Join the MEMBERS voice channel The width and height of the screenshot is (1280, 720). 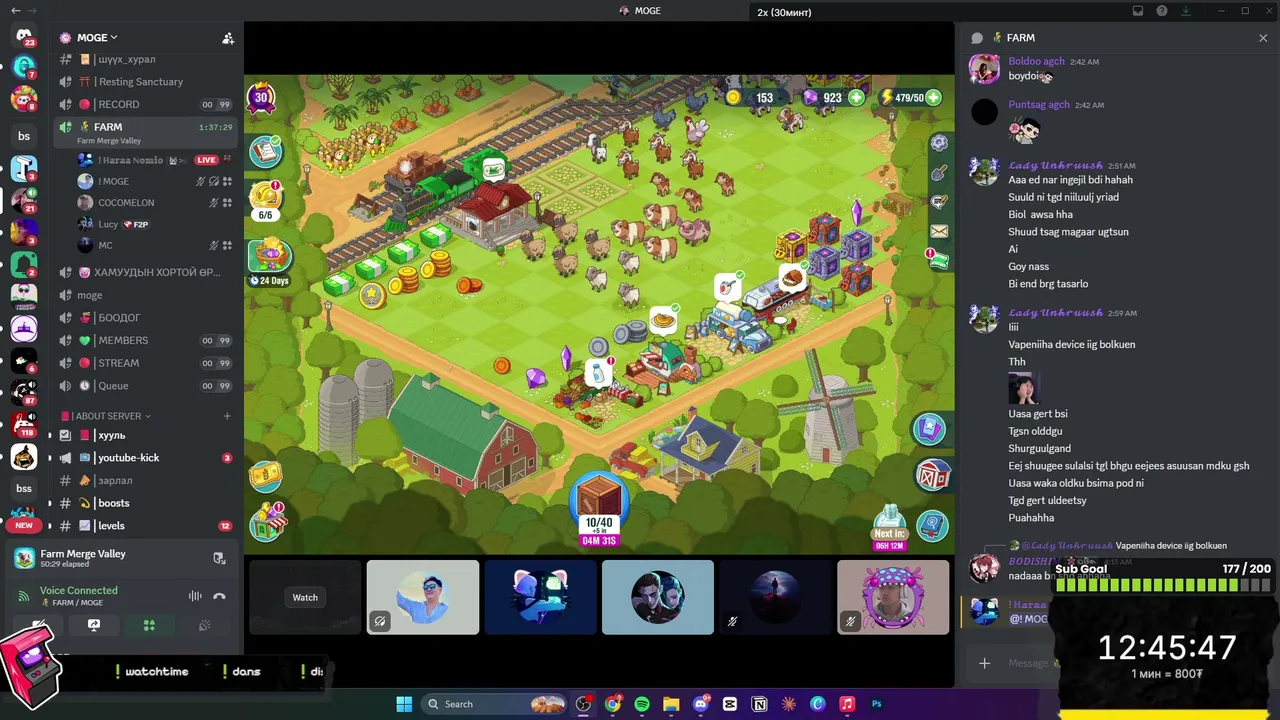point(145,340)
